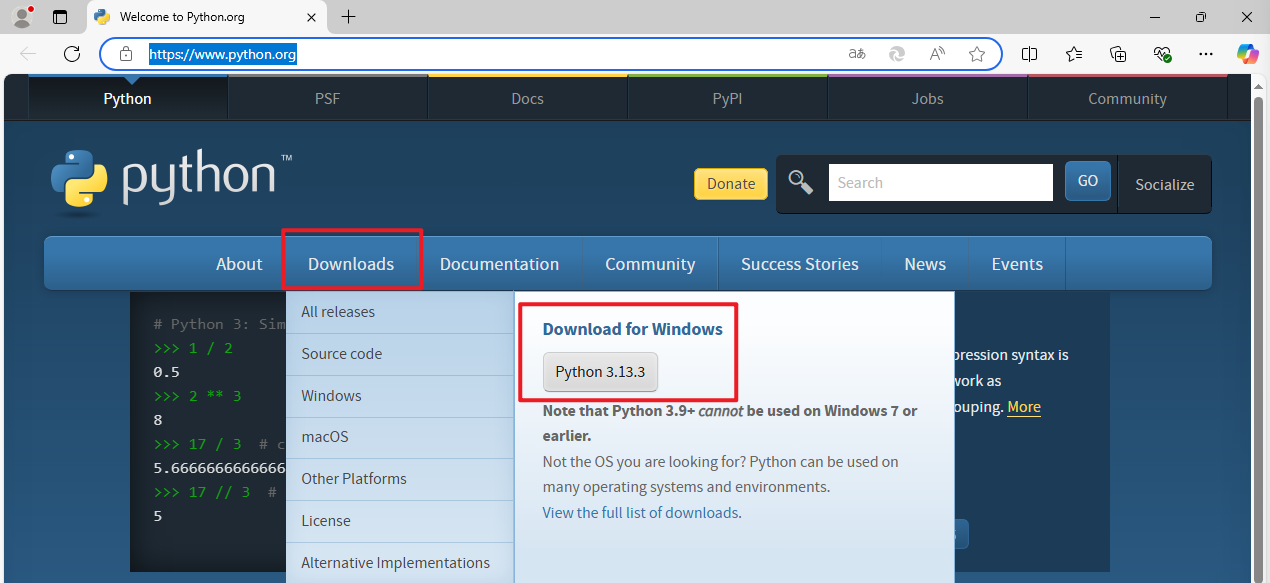
Task: Open the View the full list of downloads link
Action: click(x=641, y=513)
